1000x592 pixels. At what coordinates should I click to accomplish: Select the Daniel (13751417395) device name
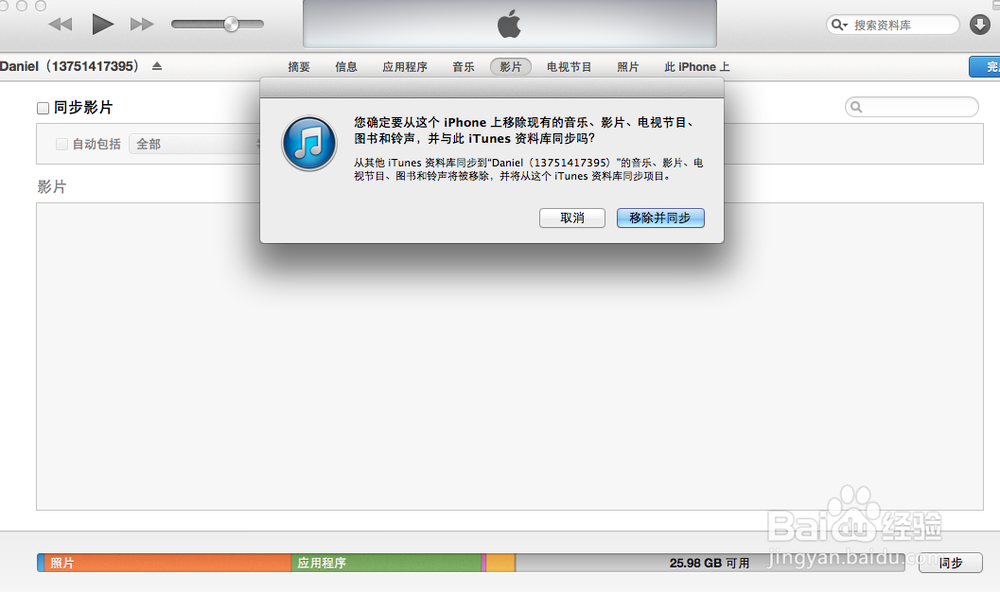(x=69, y=66)
